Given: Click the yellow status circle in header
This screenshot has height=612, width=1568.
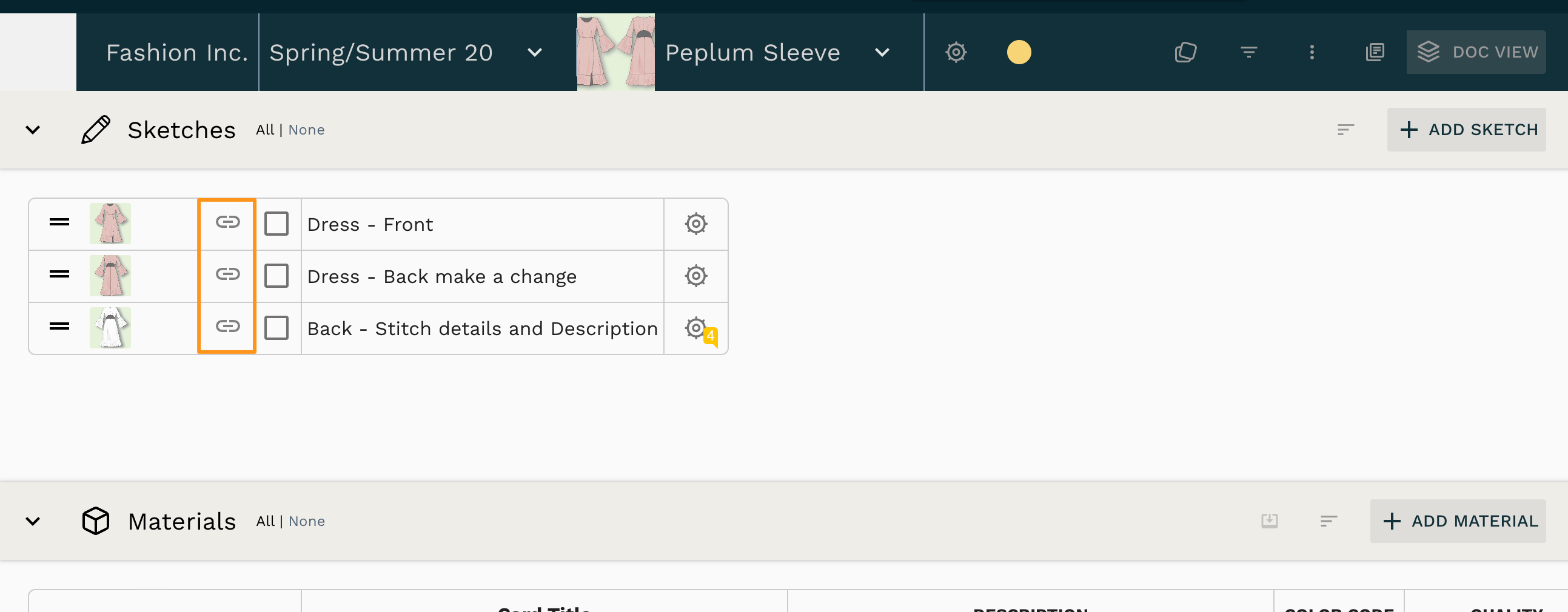Looking at the screenshot, I should (x=1019, y=52).
